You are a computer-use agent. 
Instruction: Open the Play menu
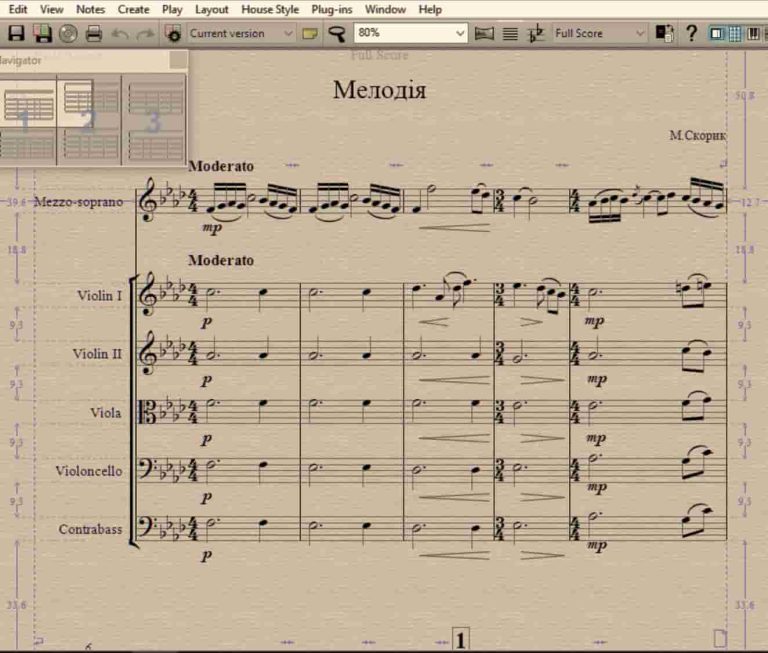(x=172, y=9)
